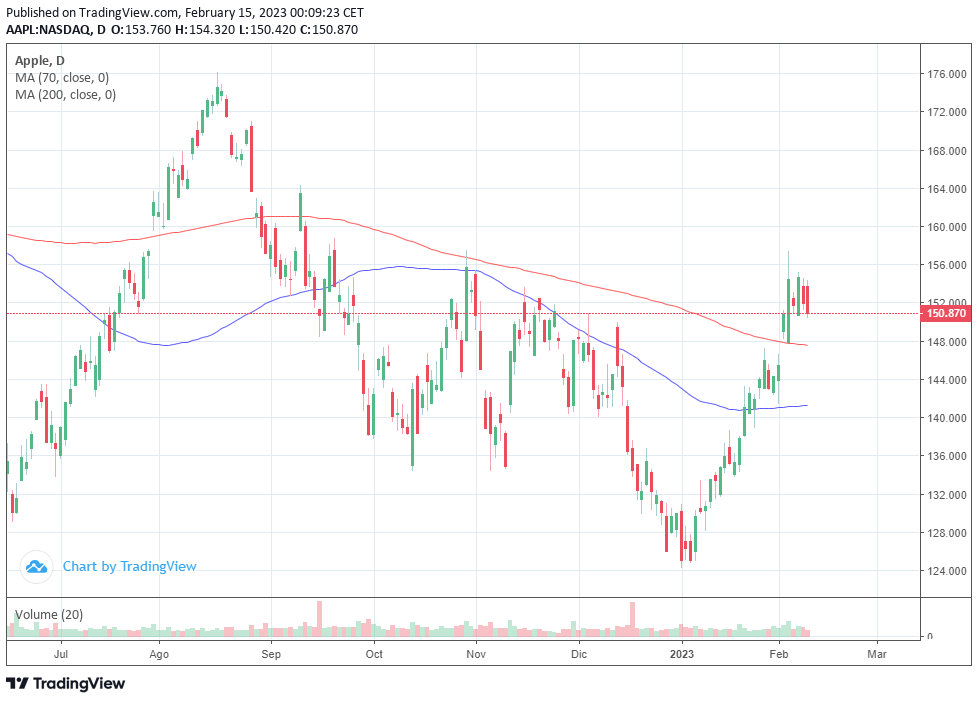Viewport: 978px width, 702px height.
Task: Click the 'MA (70, close, 0)' indicator label
Action: 62,78
